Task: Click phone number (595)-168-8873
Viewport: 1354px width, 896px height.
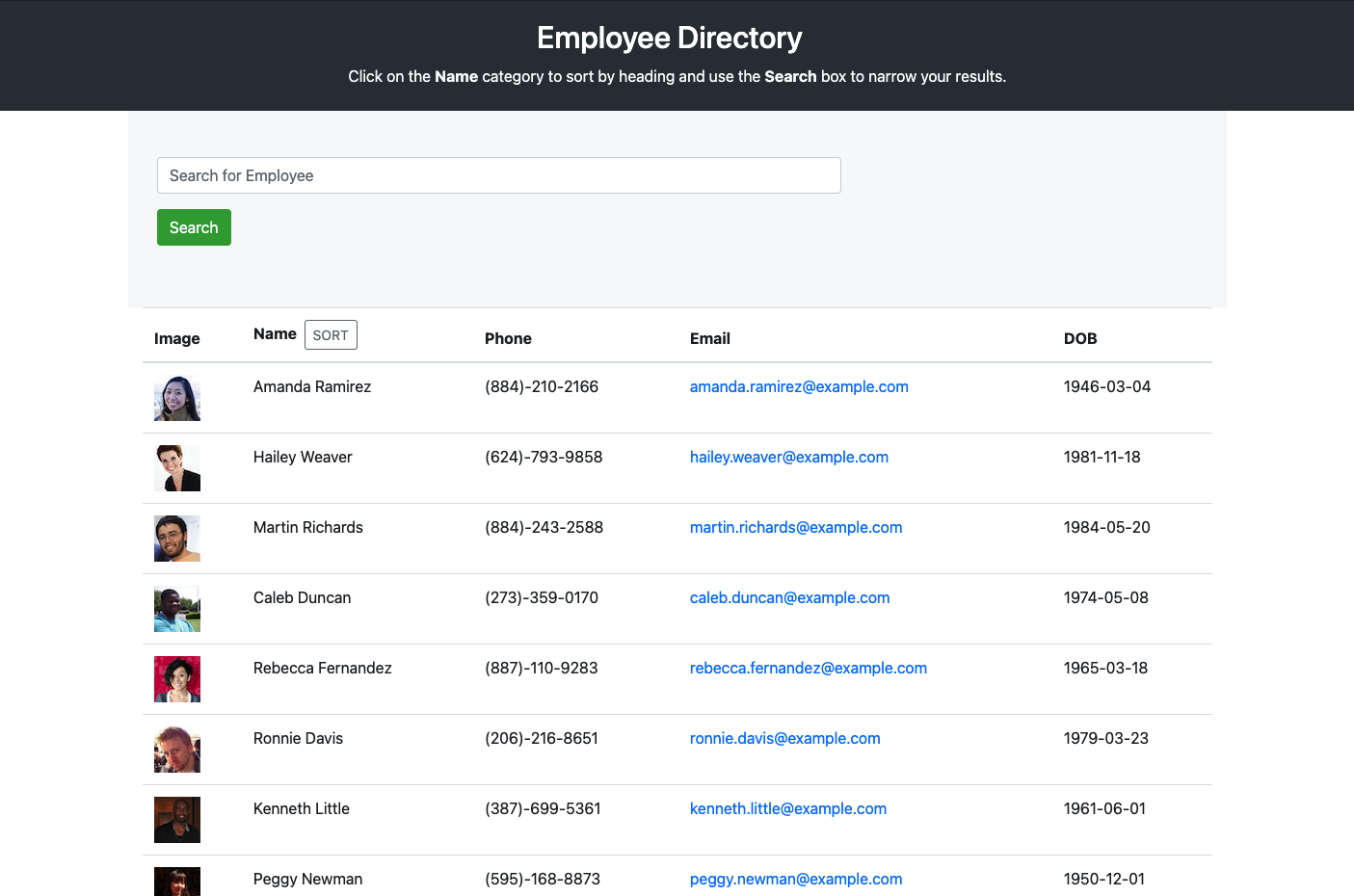Action: [543, 879]
